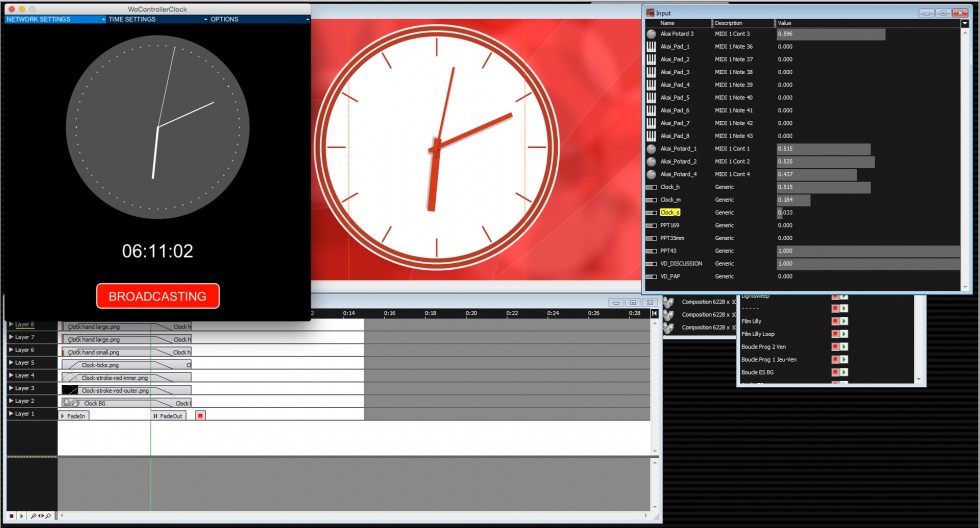
Task: Click the timeline list scroll-down arrow
Action: [x=919, y=379]
